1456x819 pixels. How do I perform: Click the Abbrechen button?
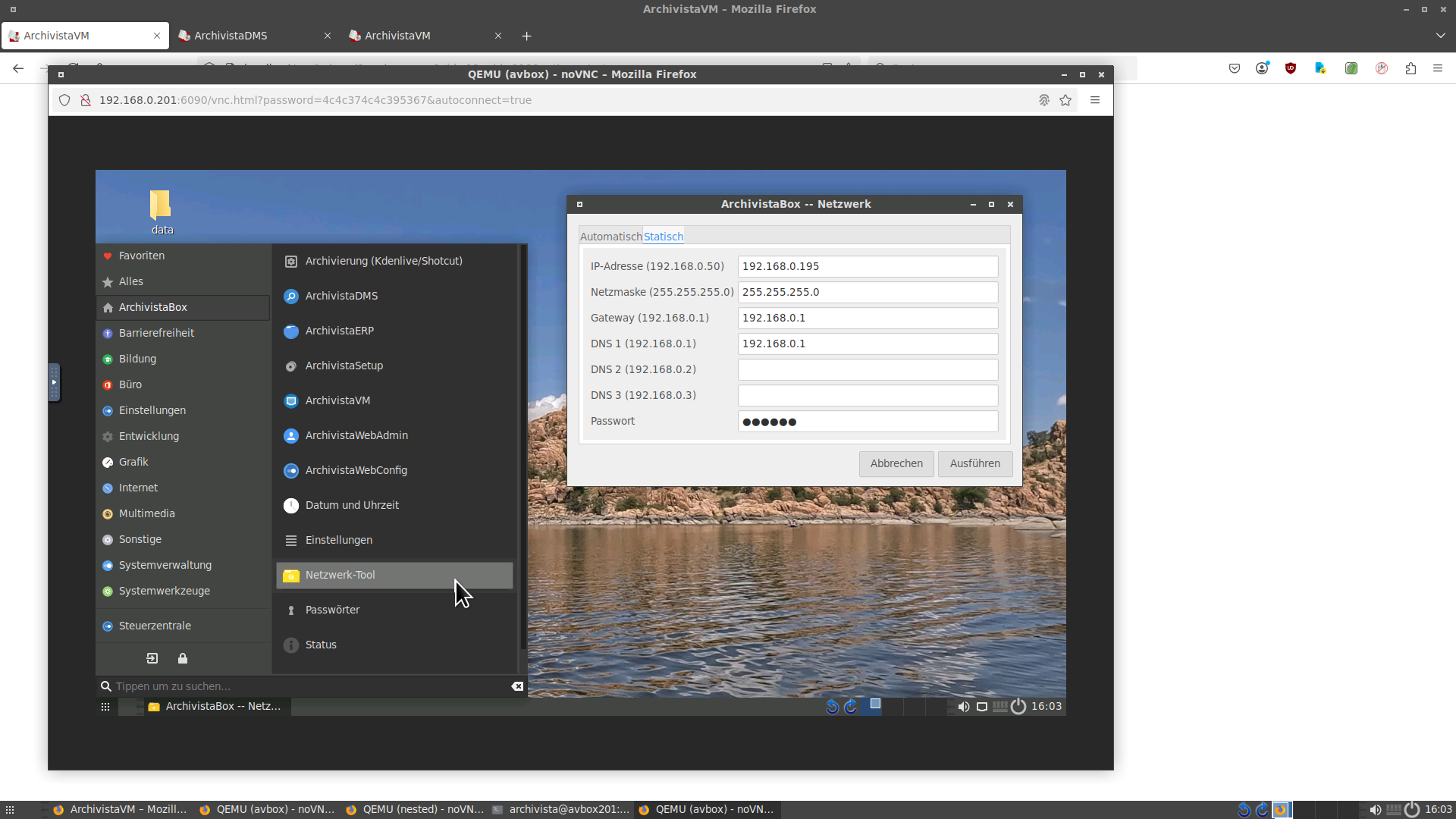coord(896,463)
